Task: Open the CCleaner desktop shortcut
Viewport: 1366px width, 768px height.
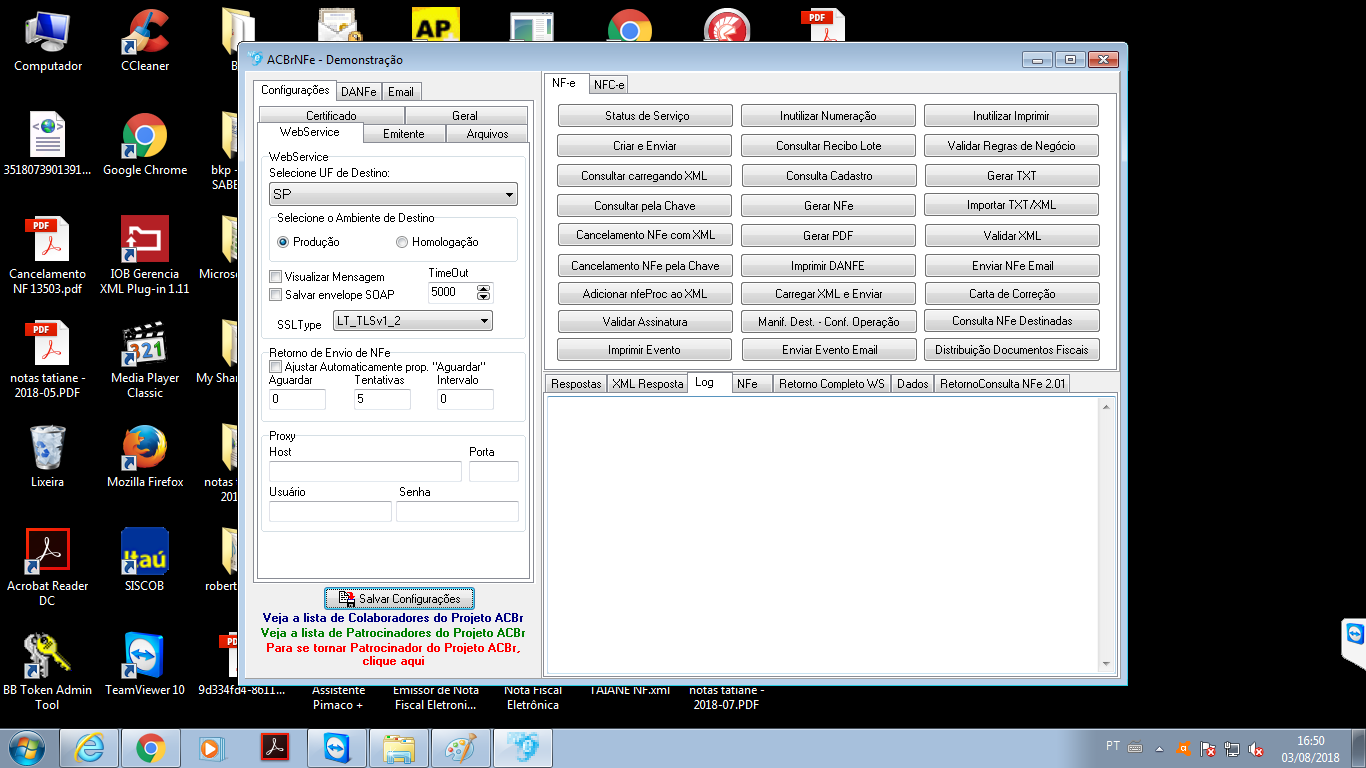Action: 145,42
